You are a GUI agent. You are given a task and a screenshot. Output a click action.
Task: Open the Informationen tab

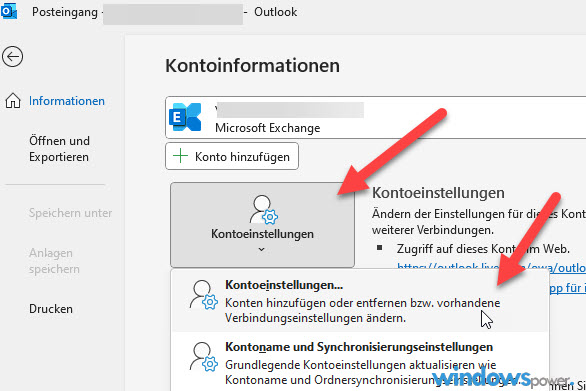pyautogui.click(x=67, y=101)
